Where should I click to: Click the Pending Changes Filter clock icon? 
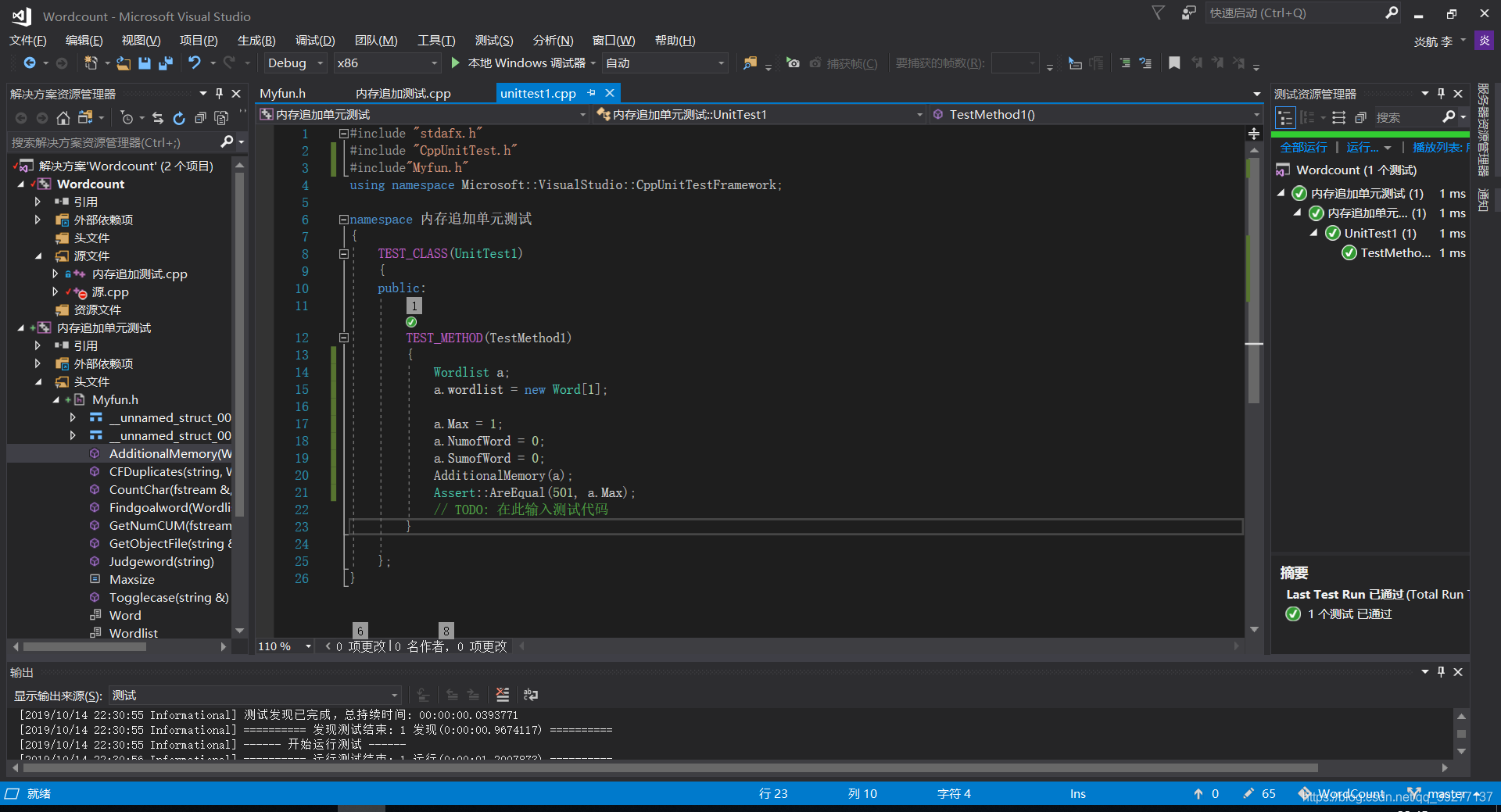click(x=127, y=118)
